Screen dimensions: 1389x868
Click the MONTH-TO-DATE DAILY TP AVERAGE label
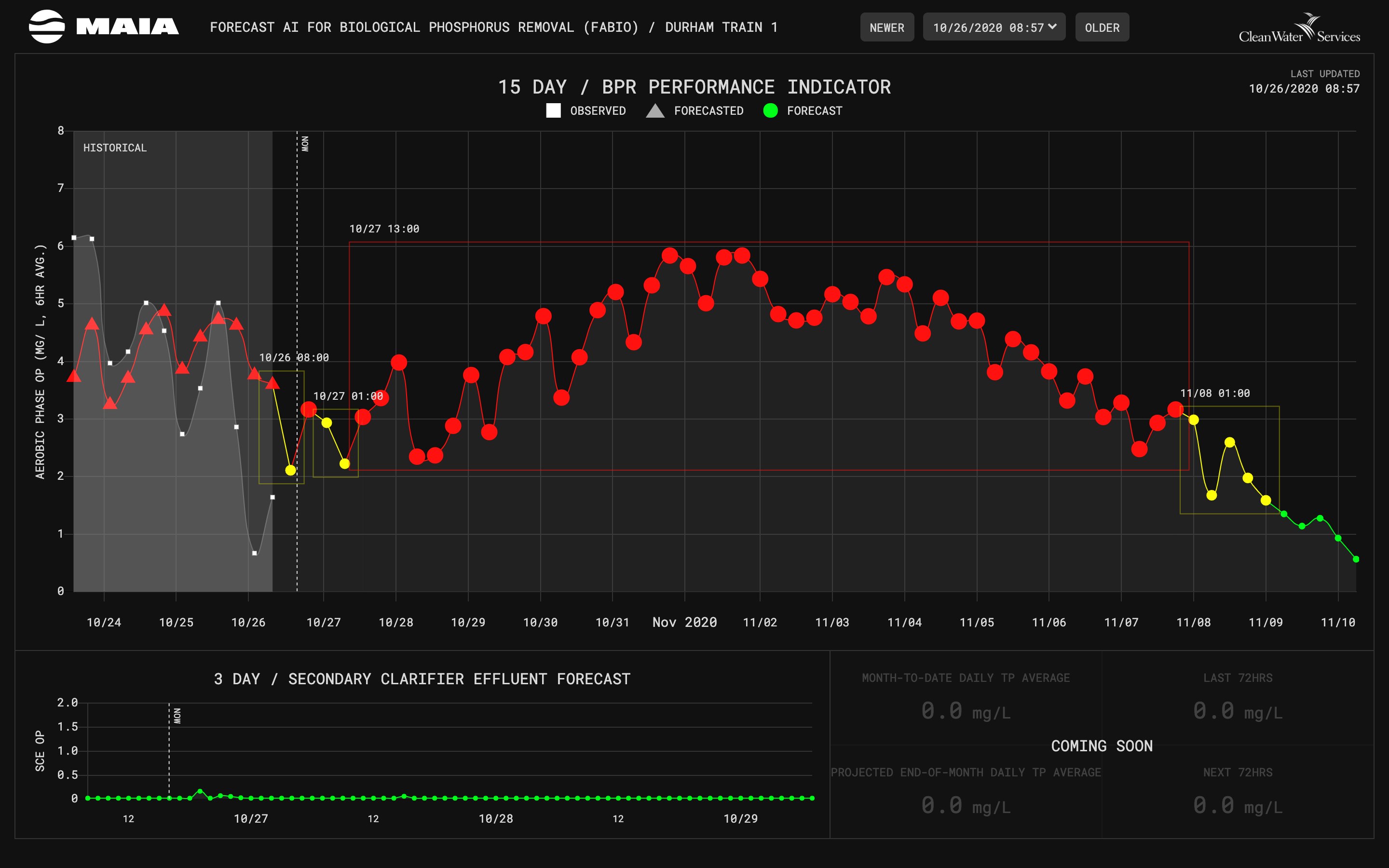pyautogui.click(x=966, y=678)
